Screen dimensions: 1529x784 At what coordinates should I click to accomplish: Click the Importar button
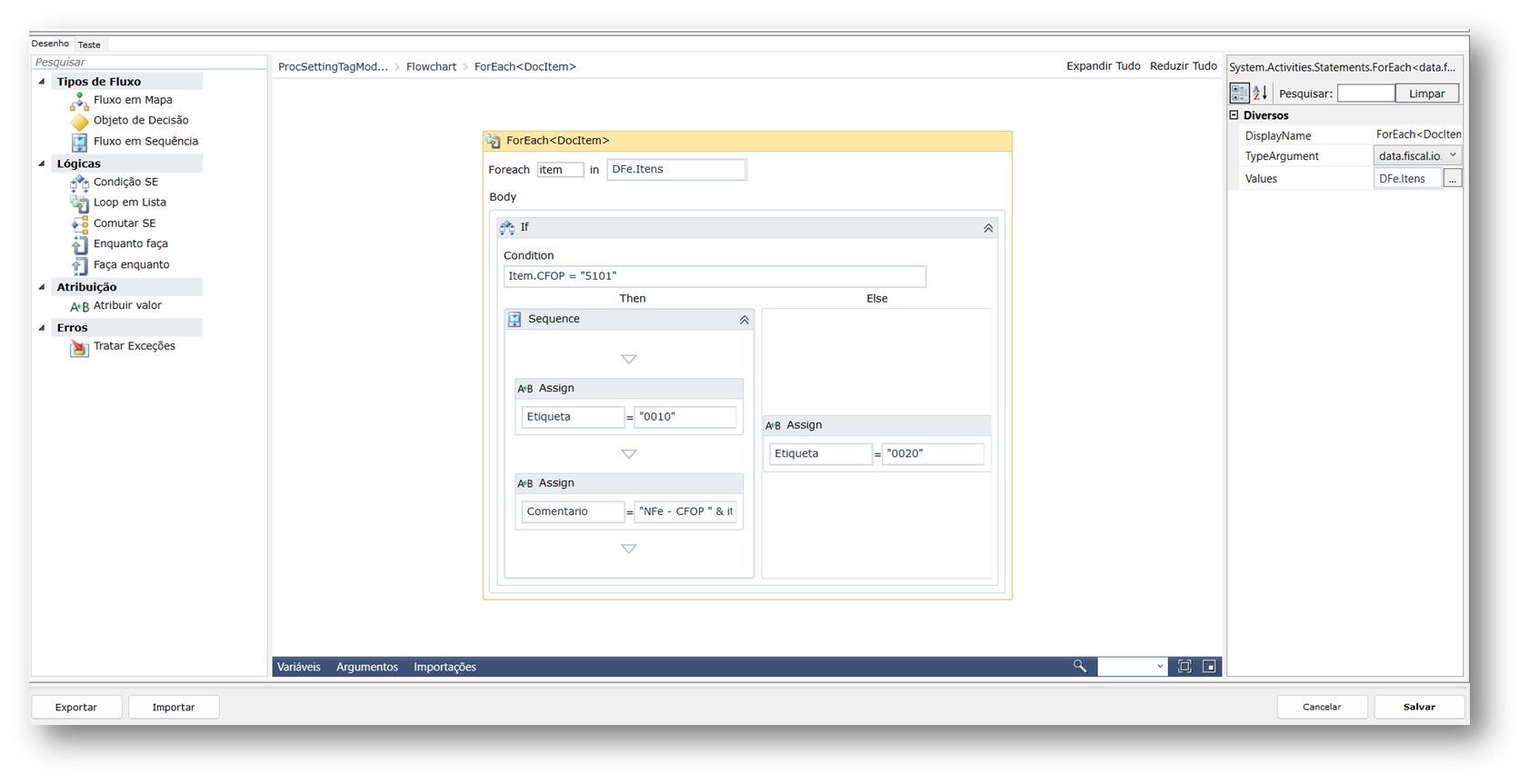pos(174,707)
